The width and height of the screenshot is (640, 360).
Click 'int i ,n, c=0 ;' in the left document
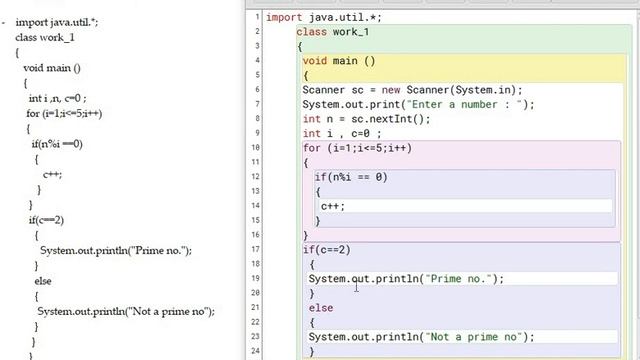[x=58, y=98]
